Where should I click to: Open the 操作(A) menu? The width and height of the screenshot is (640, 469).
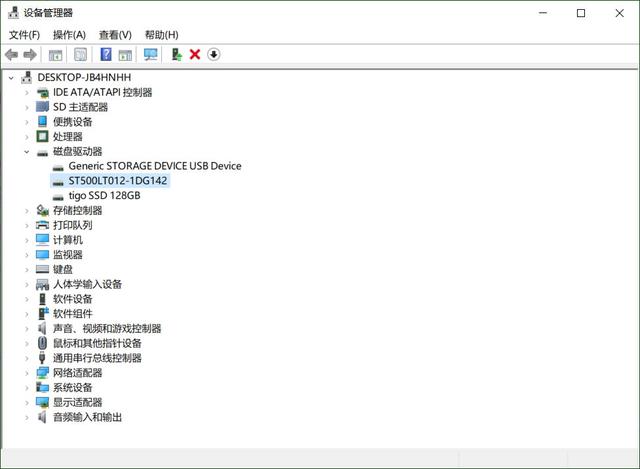tap(69, 34)
